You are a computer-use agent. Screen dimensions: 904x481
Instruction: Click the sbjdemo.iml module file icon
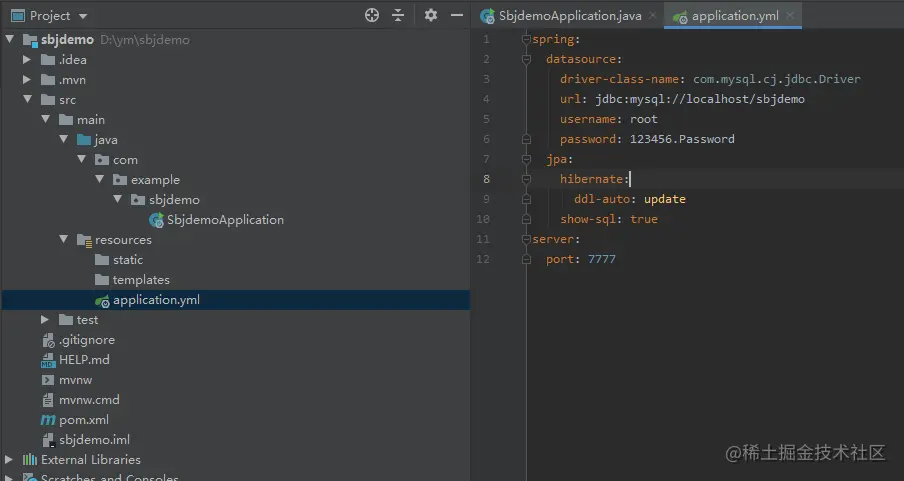48,440
